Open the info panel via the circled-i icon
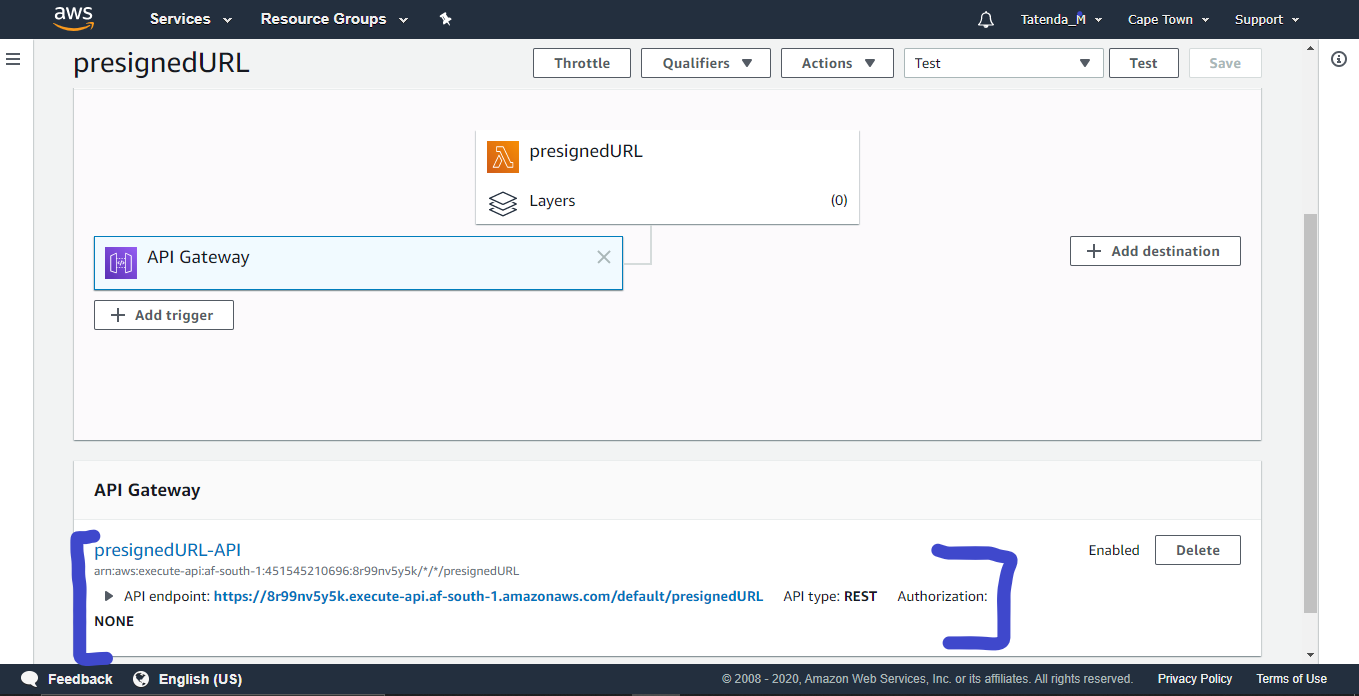 (1339, 59)
